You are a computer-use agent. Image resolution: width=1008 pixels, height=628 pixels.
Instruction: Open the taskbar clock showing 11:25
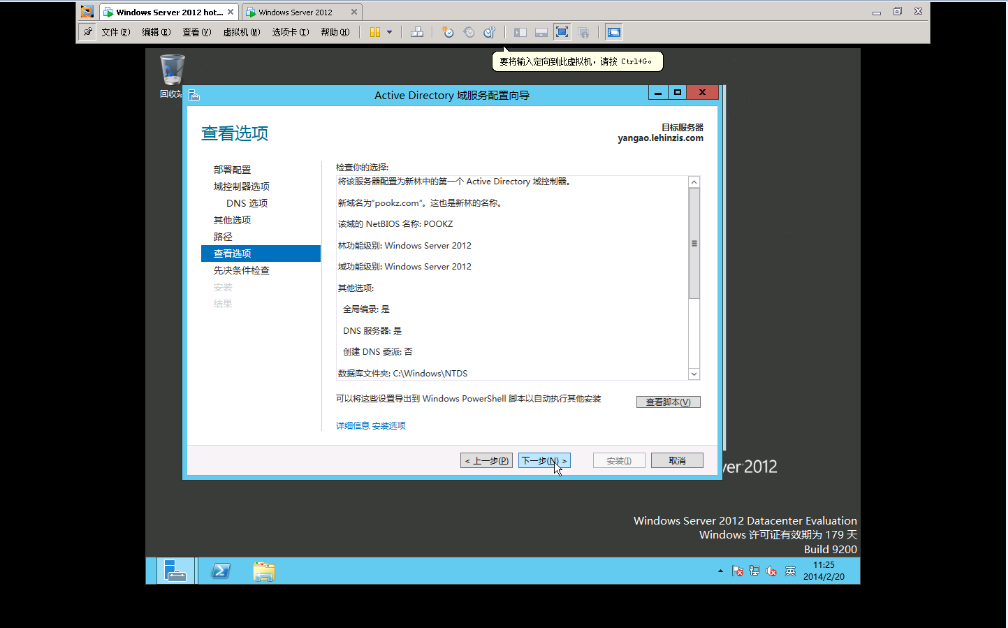(x=824, y=571)
